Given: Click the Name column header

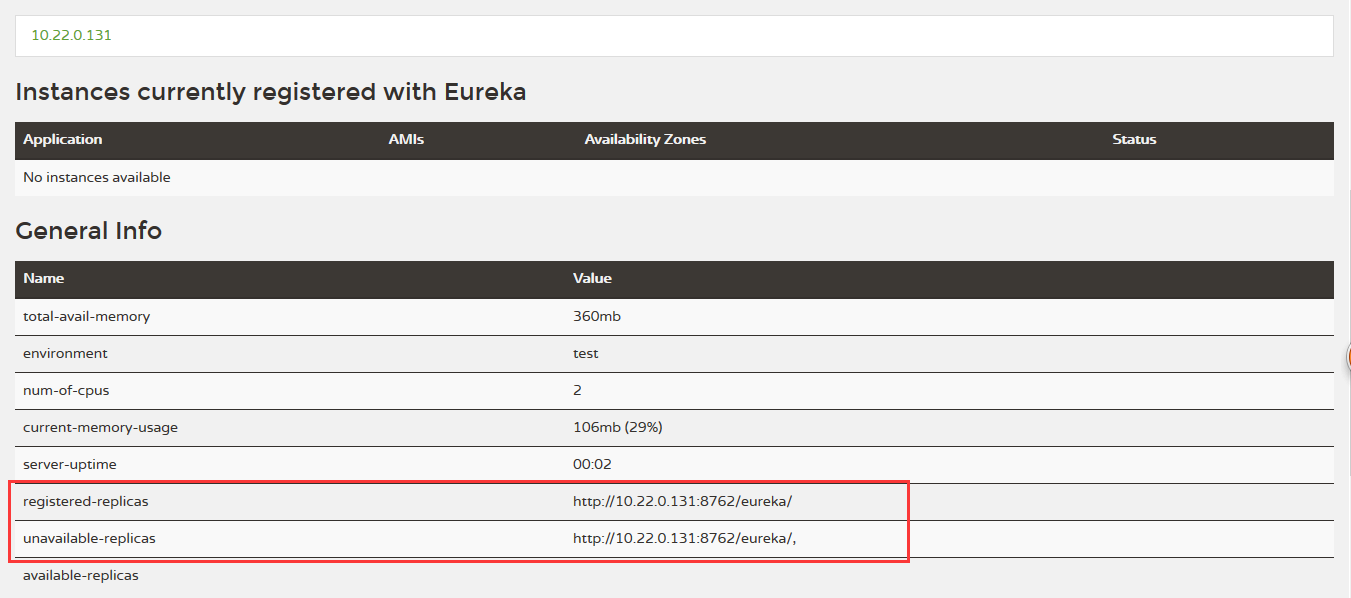Looking at the screenshot, I should point(43,279).
